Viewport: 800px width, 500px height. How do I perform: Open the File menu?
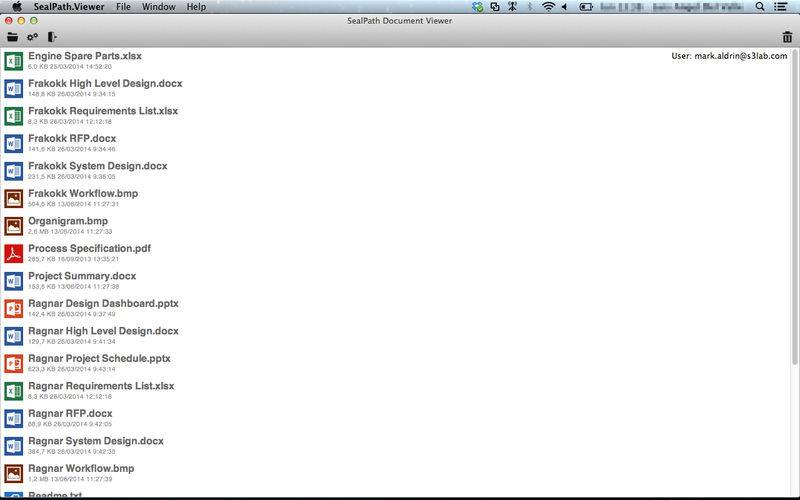point(123,7)
